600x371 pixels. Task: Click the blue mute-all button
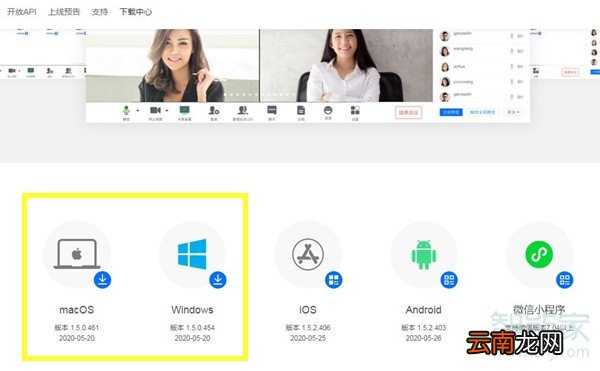coord(451,112)
